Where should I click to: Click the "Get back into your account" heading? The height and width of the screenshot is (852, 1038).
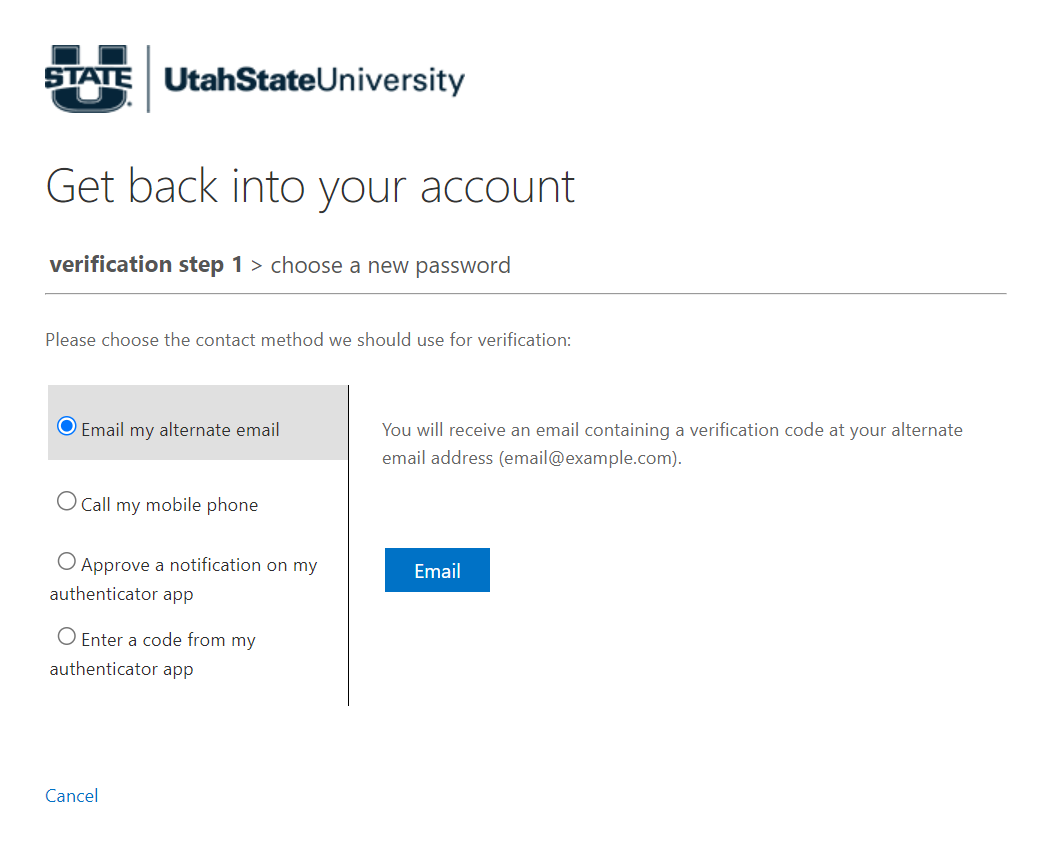click(310, 187)
